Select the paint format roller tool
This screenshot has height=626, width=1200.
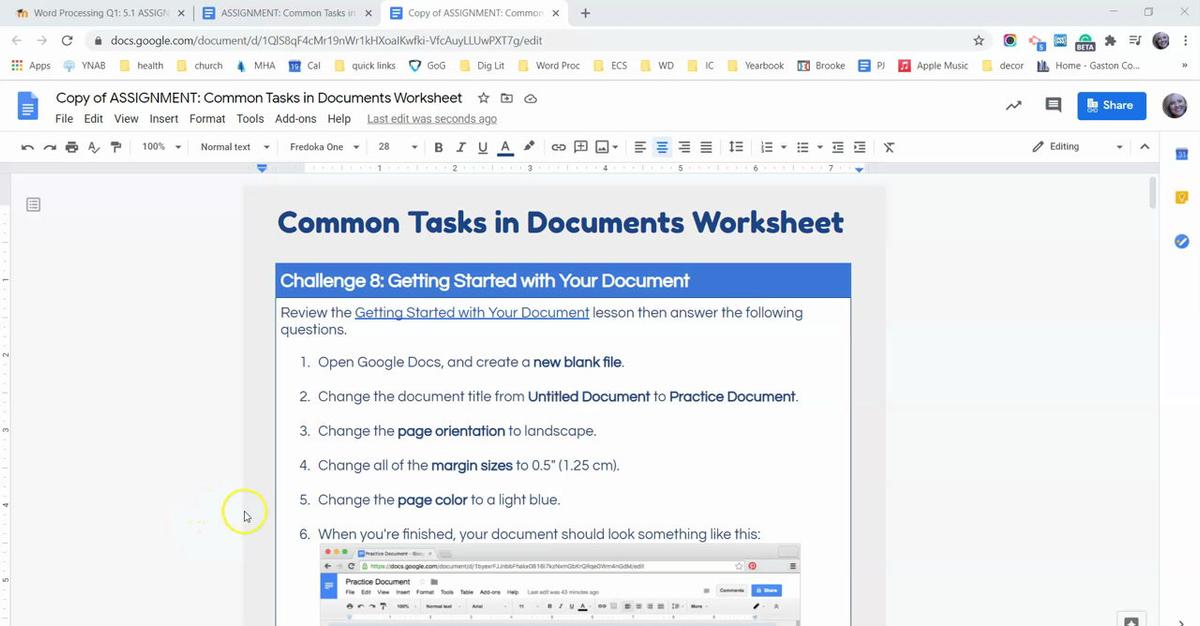click(116, 147)
